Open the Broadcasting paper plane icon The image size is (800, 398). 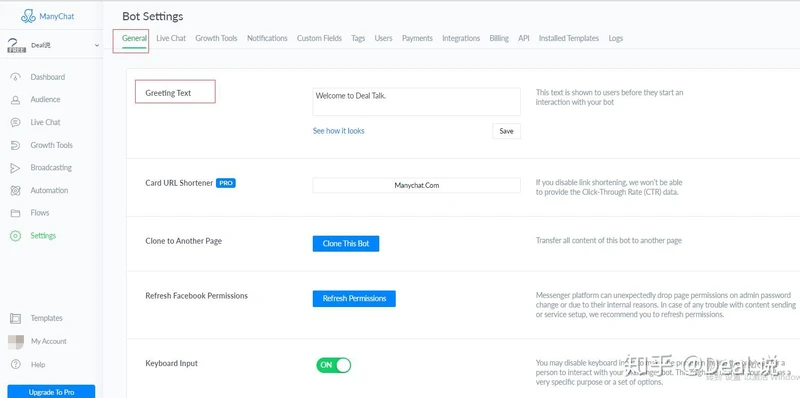pos(15,168)
